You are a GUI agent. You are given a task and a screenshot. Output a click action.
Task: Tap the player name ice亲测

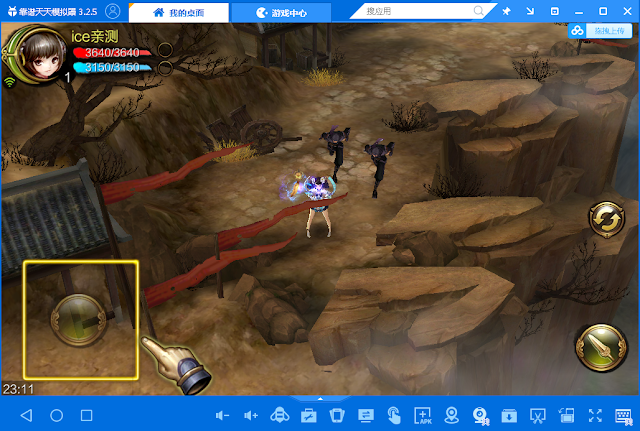(x=95, y=36)
